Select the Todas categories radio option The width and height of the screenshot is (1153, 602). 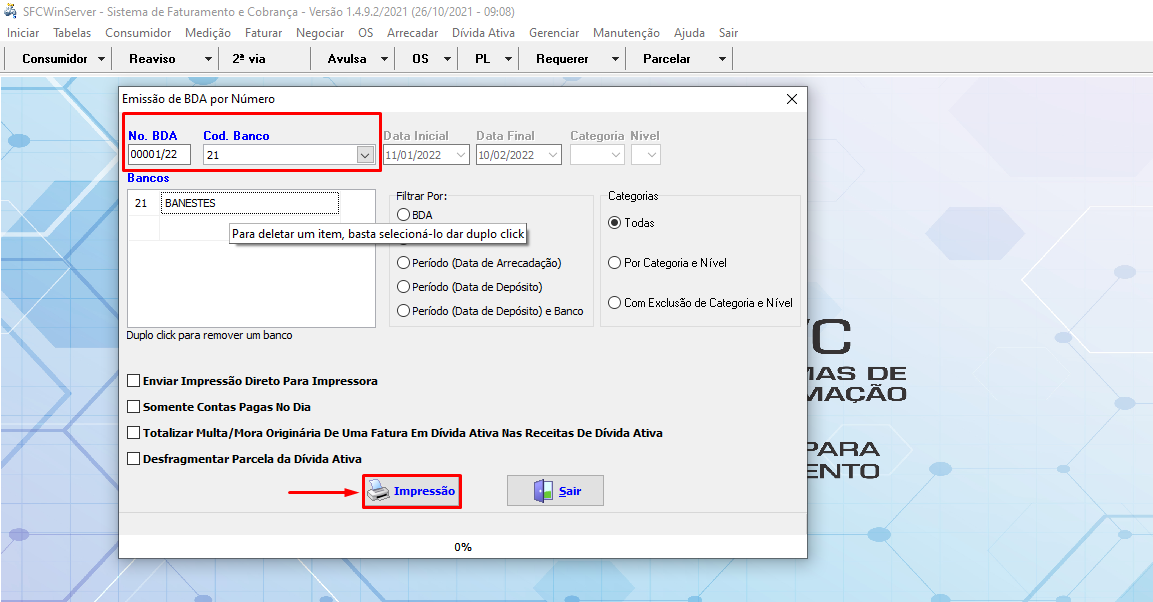(615, 223)
